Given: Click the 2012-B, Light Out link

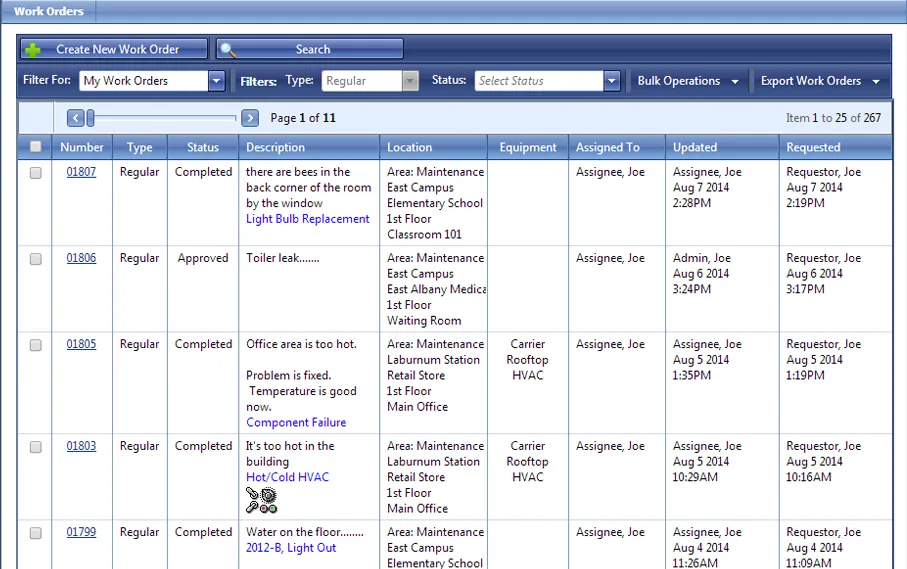Looking at the screenshot, I should coord(291,548).
